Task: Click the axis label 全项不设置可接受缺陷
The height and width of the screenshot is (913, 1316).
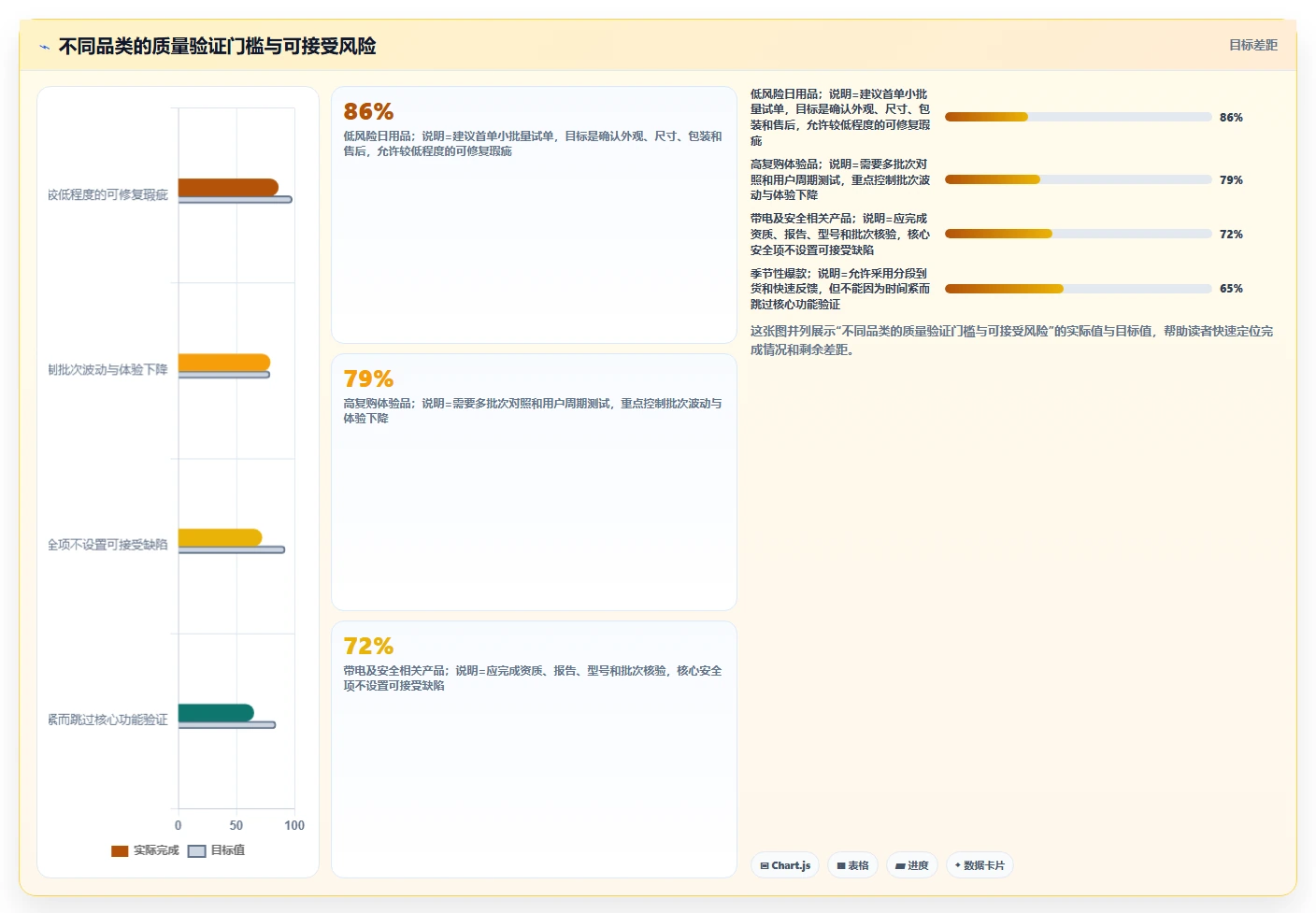Action: tap(107, 545)
